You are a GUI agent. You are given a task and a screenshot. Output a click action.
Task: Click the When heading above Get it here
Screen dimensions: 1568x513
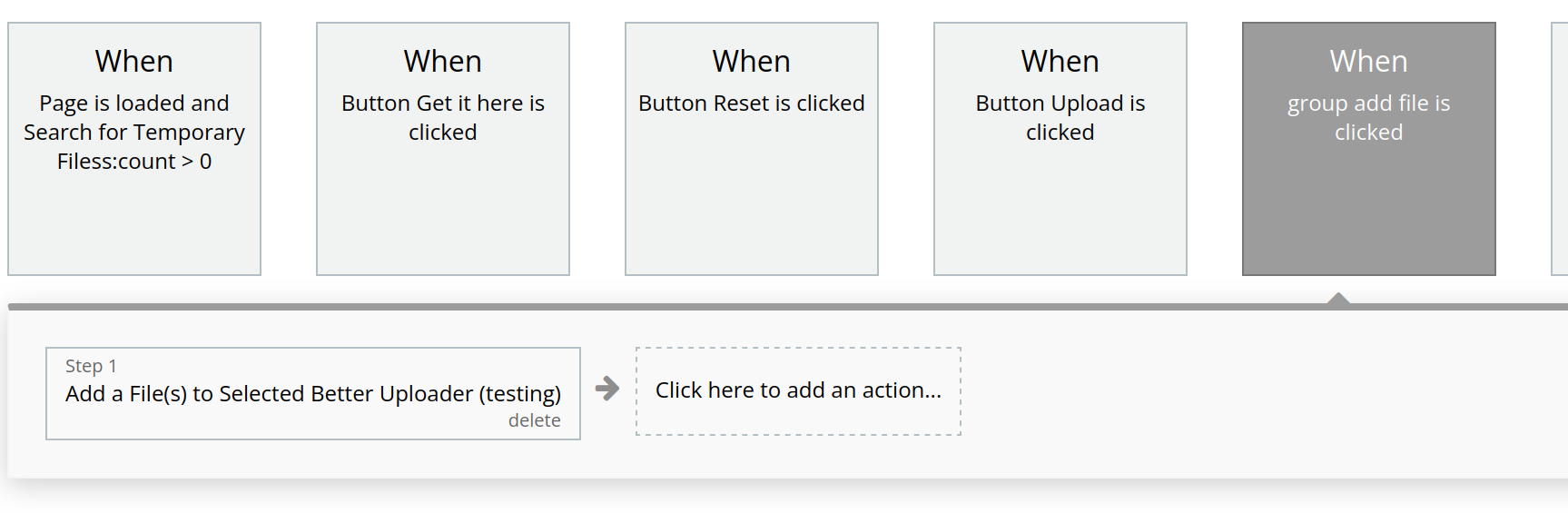tap(443, 62)
